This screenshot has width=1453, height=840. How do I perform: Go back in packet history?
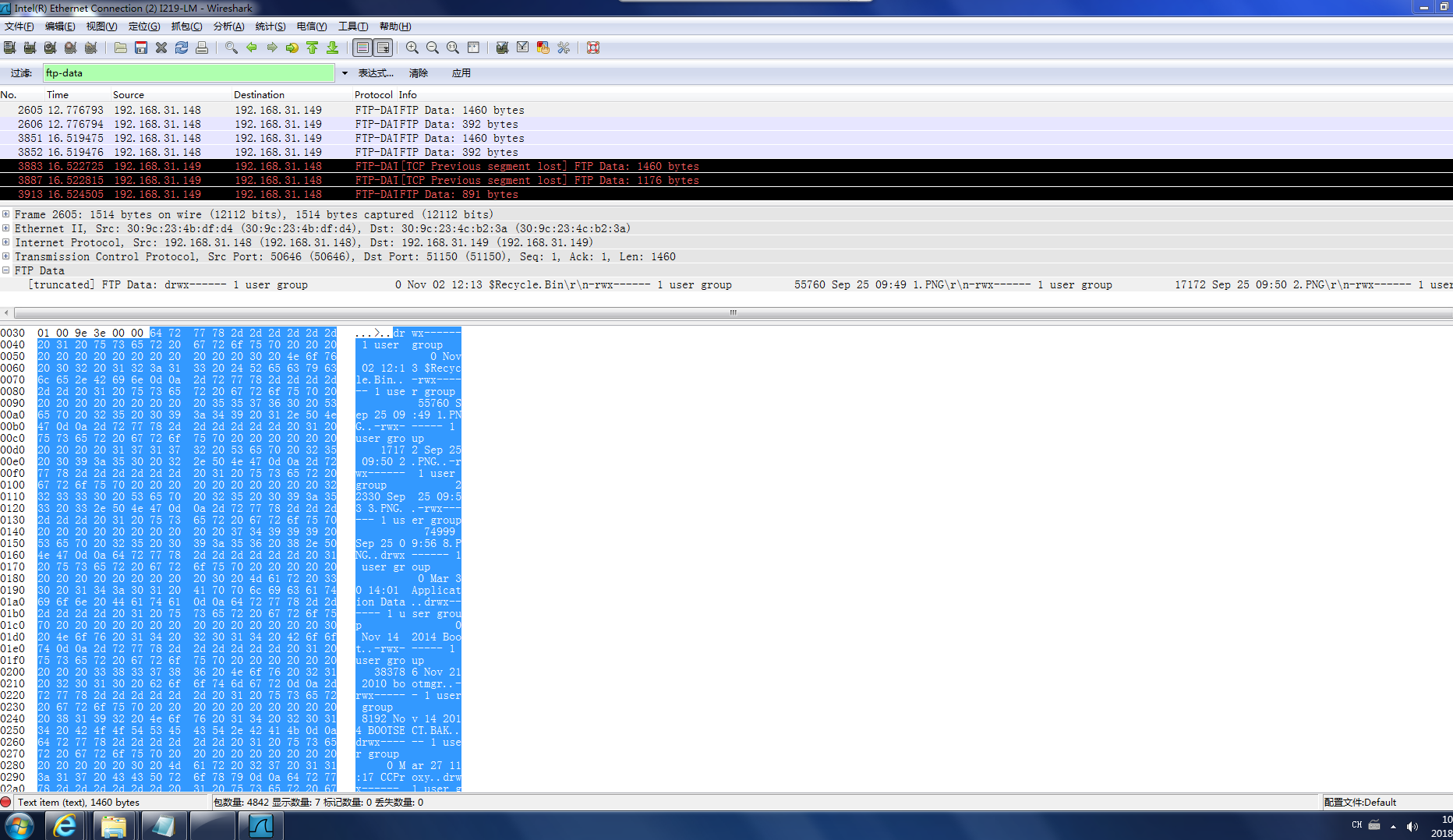point(251,48)
